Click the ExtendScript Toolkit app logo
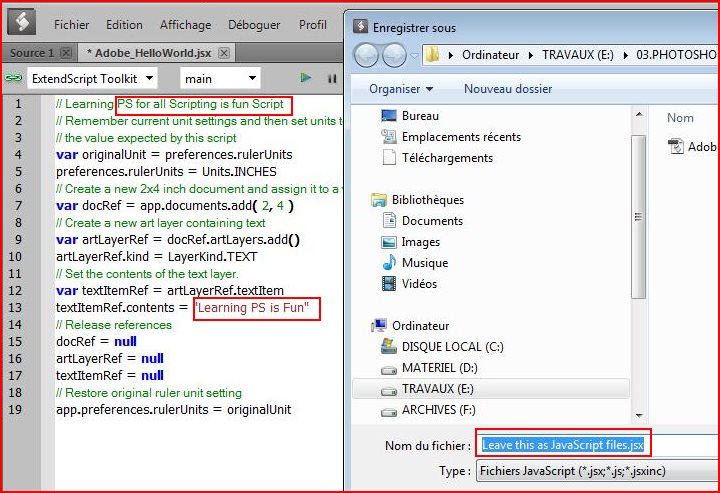 click(x=22, y=22)
